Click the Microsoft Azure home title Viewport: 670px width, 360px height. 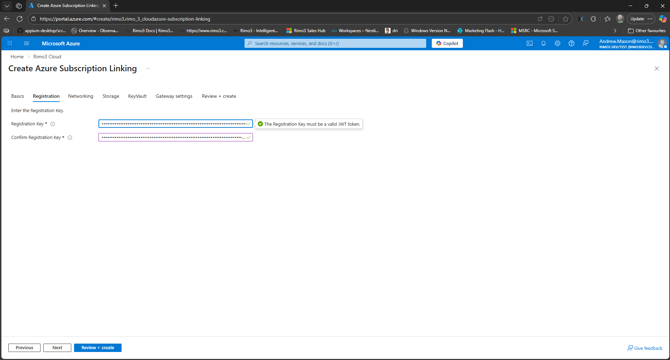click(x=61, y=44)
